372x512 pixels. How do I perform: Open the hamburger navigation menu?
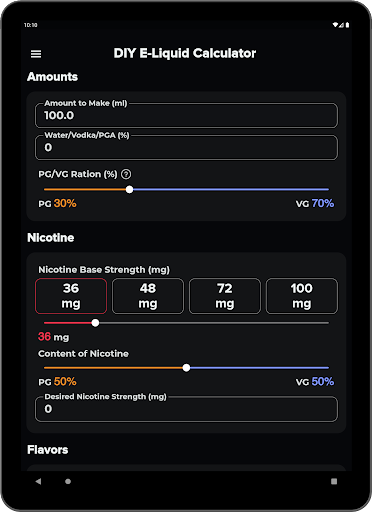36,54
